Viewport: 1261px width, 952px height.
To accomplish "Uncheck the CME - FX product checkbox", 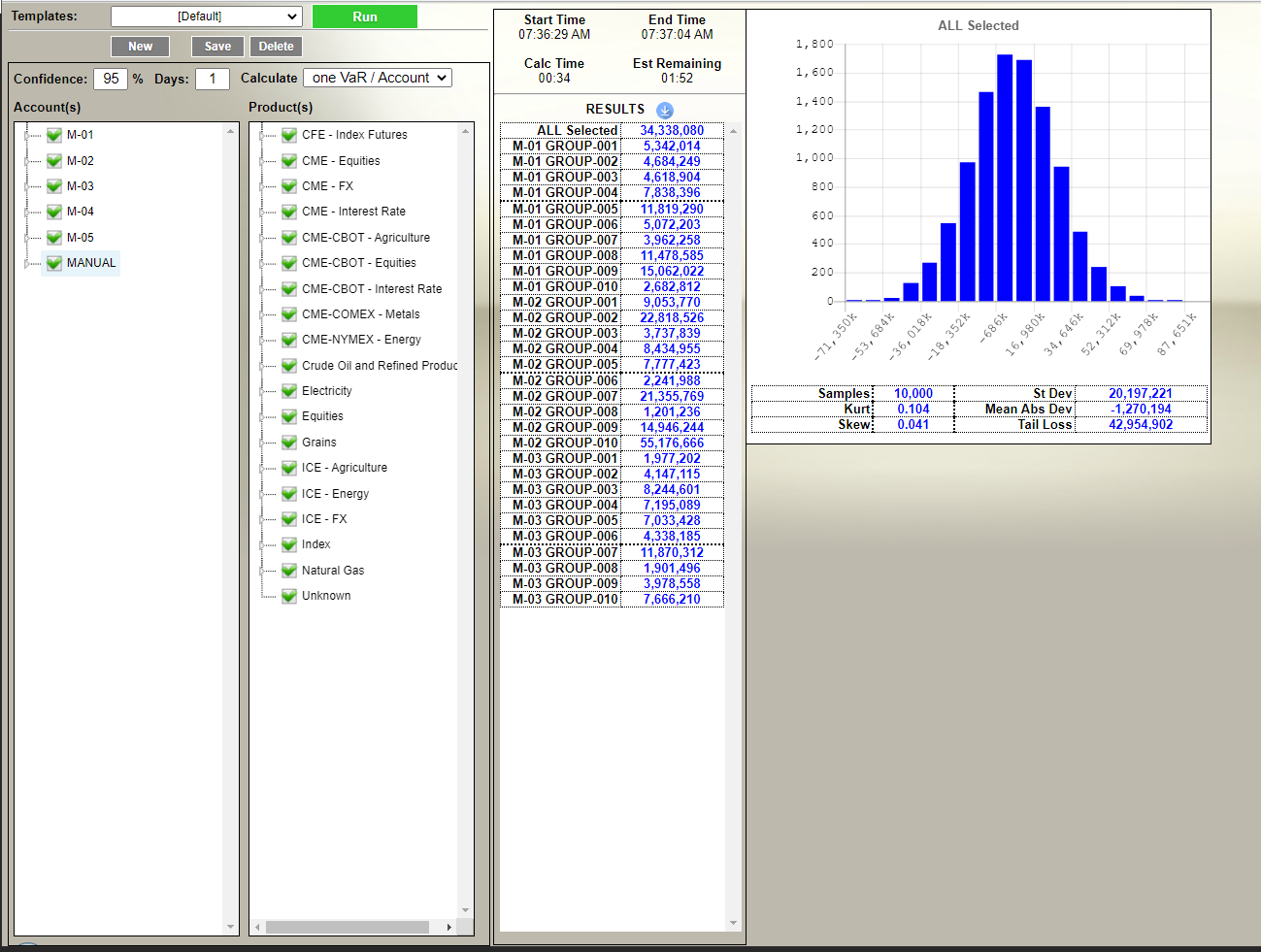I will point(289,186).
